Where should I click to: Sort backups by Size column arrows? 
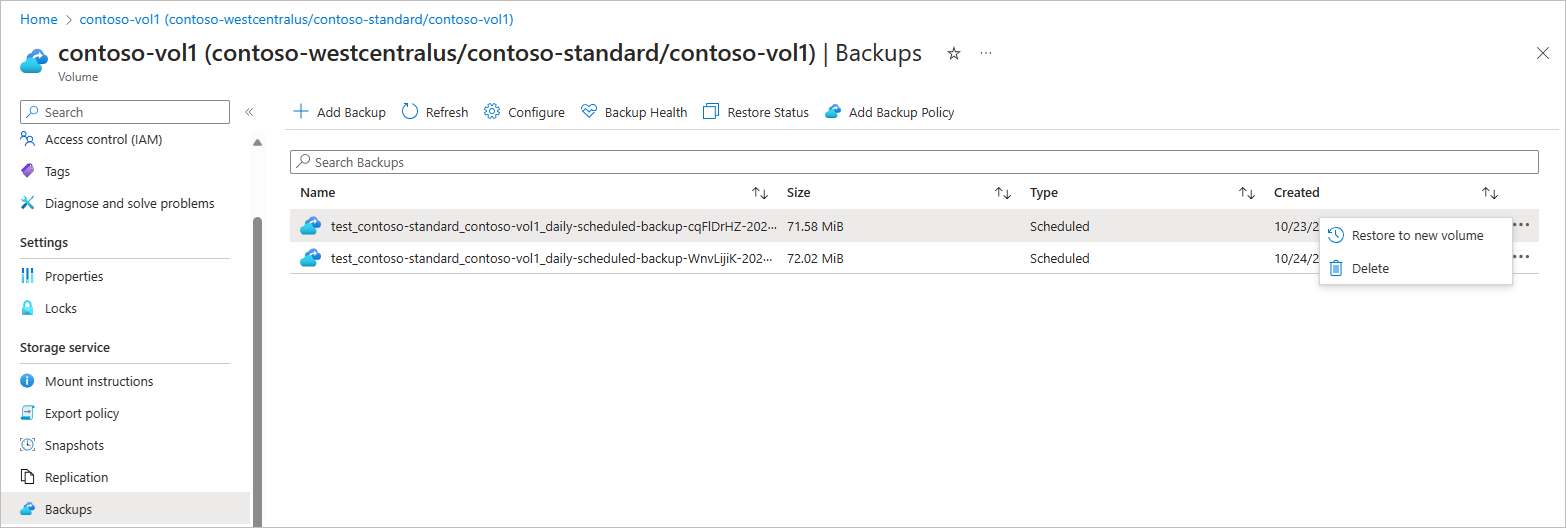1003,193
